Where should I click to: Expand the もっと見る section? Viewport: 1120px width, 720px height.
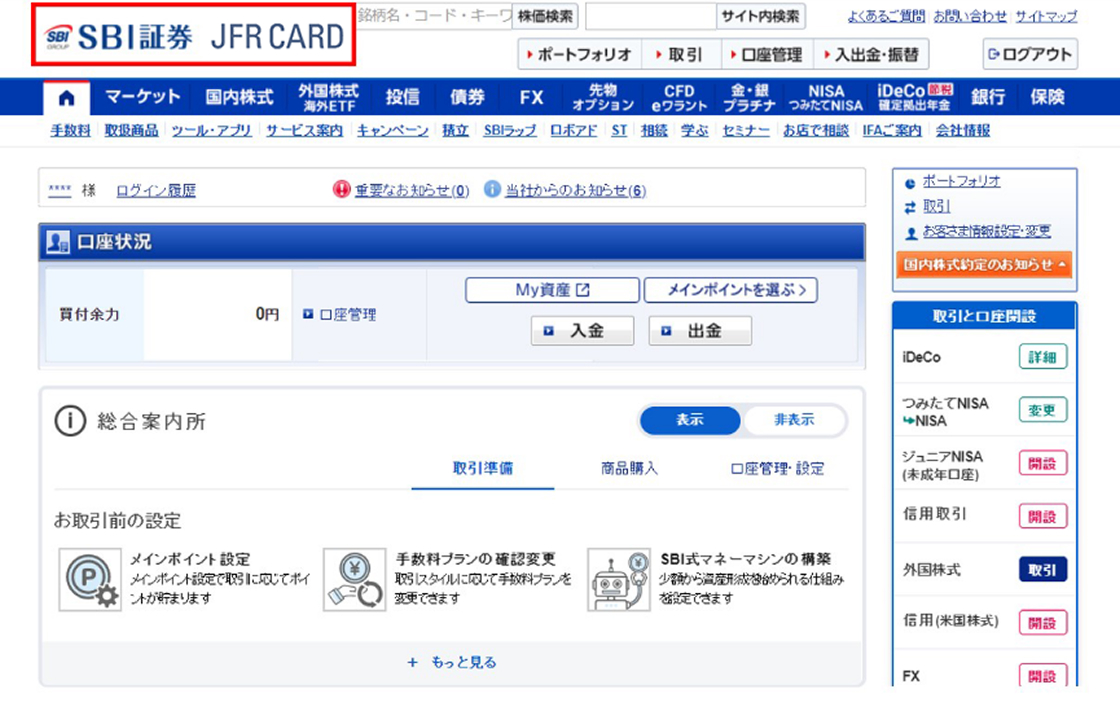pos(452,662)
